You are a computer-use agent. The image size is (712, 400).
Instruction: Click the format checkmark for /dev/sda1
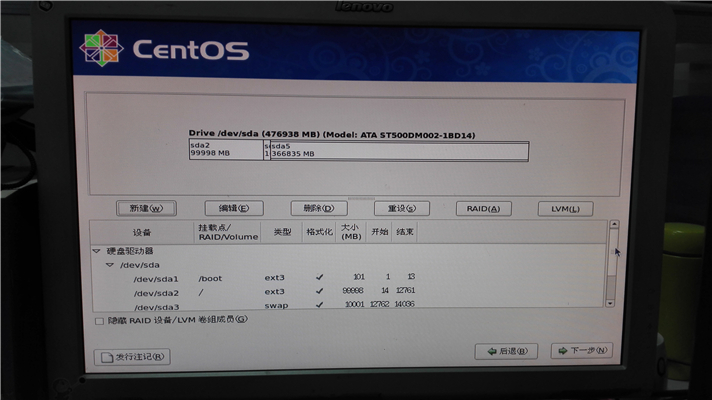(320, 277)
